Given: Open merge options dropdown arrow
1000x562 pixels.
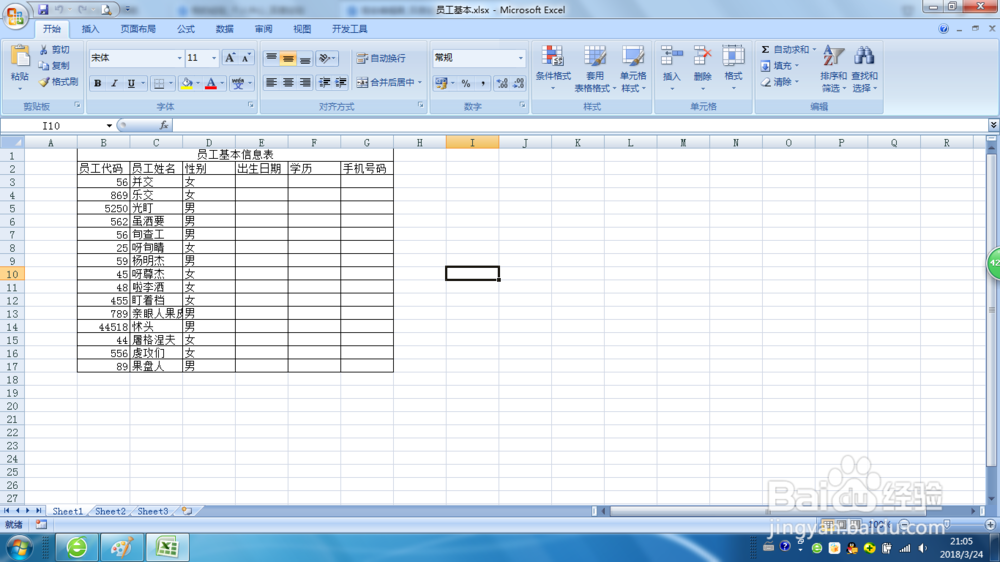Looking at the screenshot, I should coord(420,82).
